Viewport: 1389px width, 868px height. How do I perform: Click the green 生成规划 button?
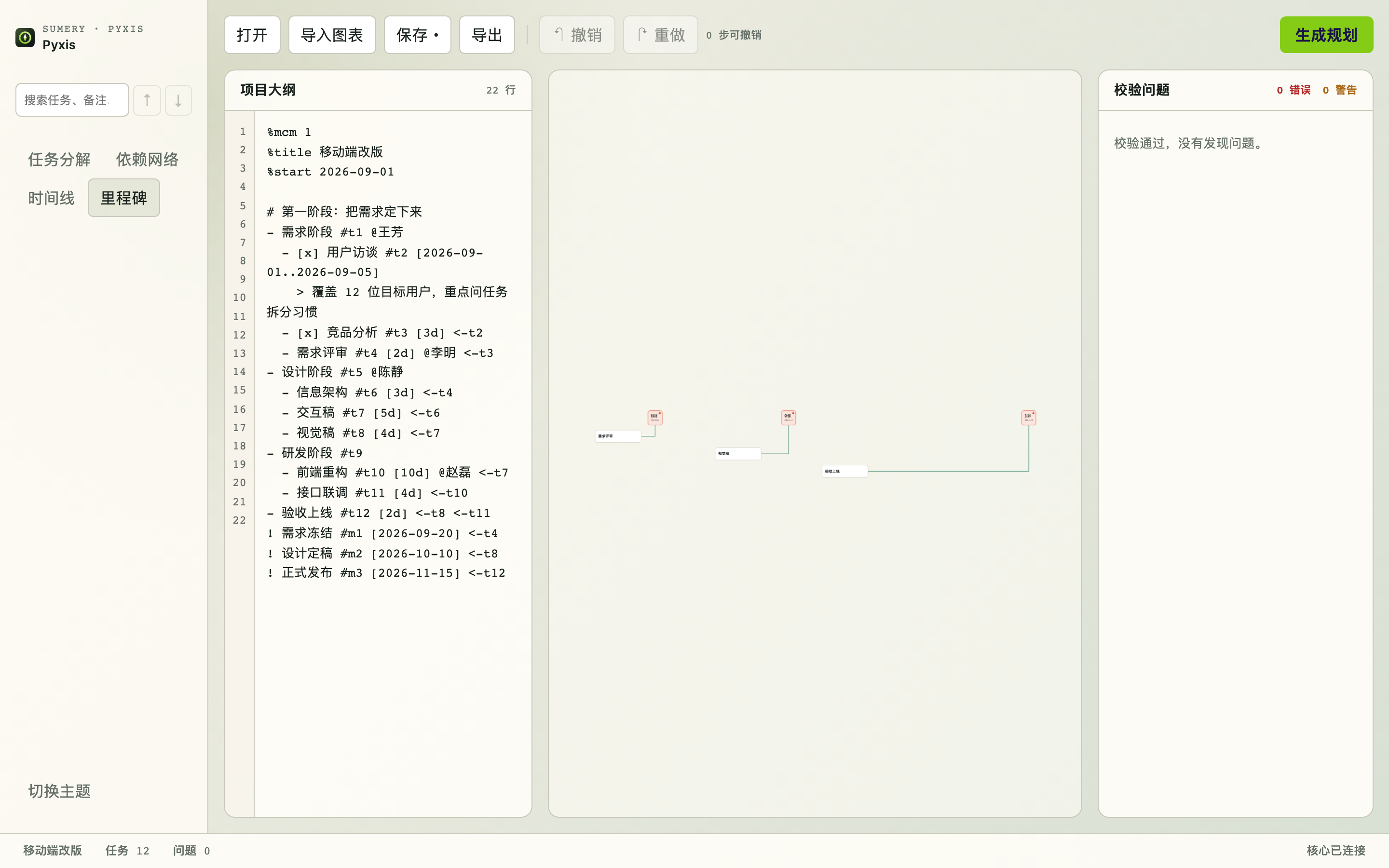[1326, 35]
